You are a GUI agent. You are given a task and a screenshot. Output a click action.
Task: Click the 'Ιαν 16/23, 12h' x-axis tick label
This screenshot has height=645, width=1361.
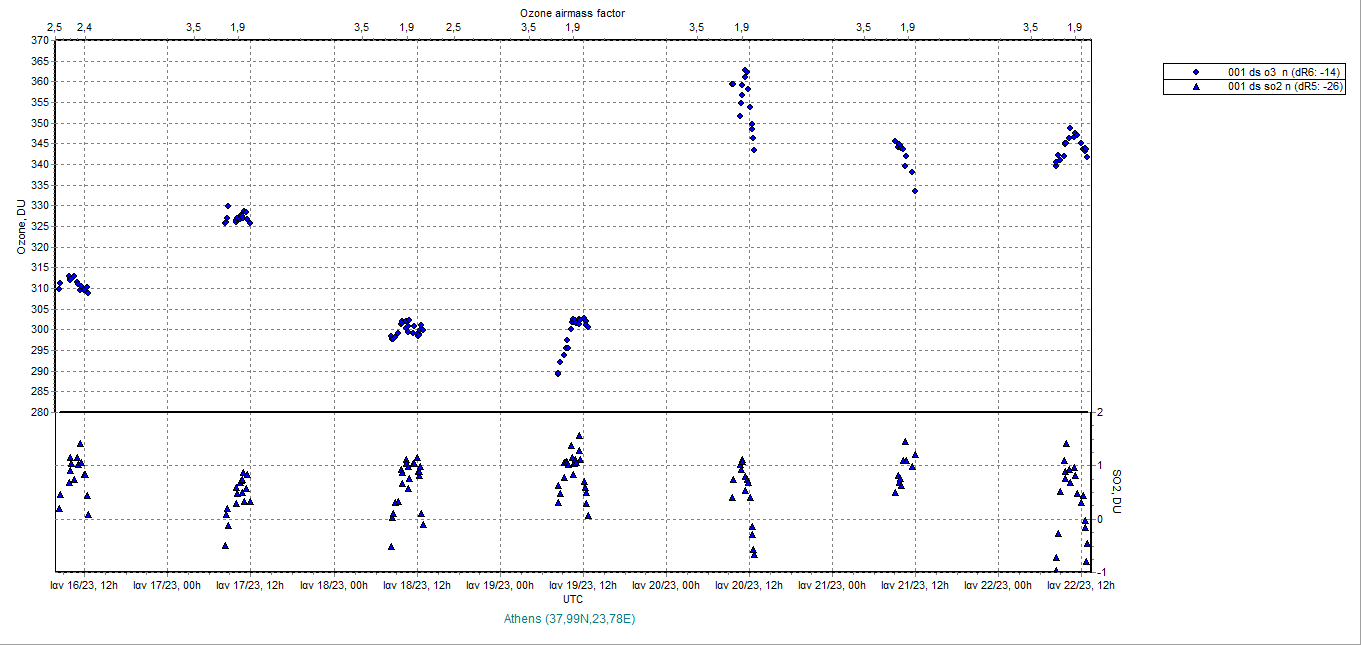click(x=83, y=586)
